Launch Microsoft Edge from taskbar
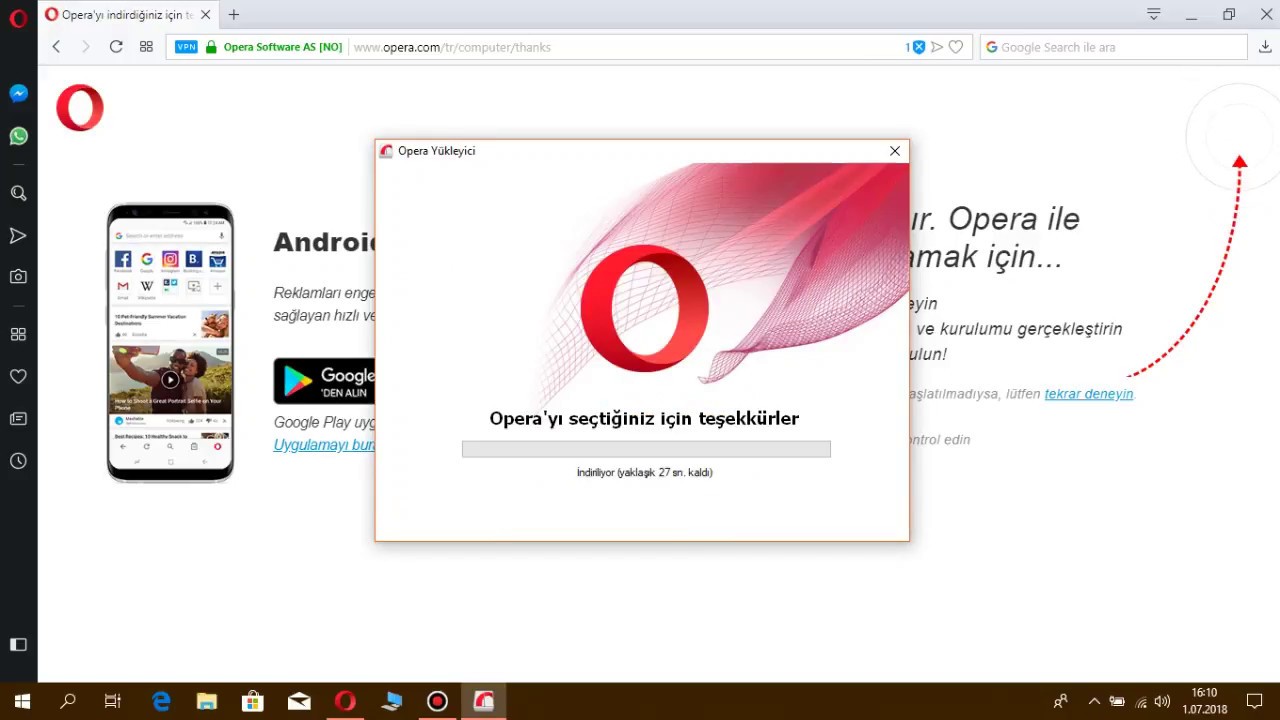 (161, 701)
